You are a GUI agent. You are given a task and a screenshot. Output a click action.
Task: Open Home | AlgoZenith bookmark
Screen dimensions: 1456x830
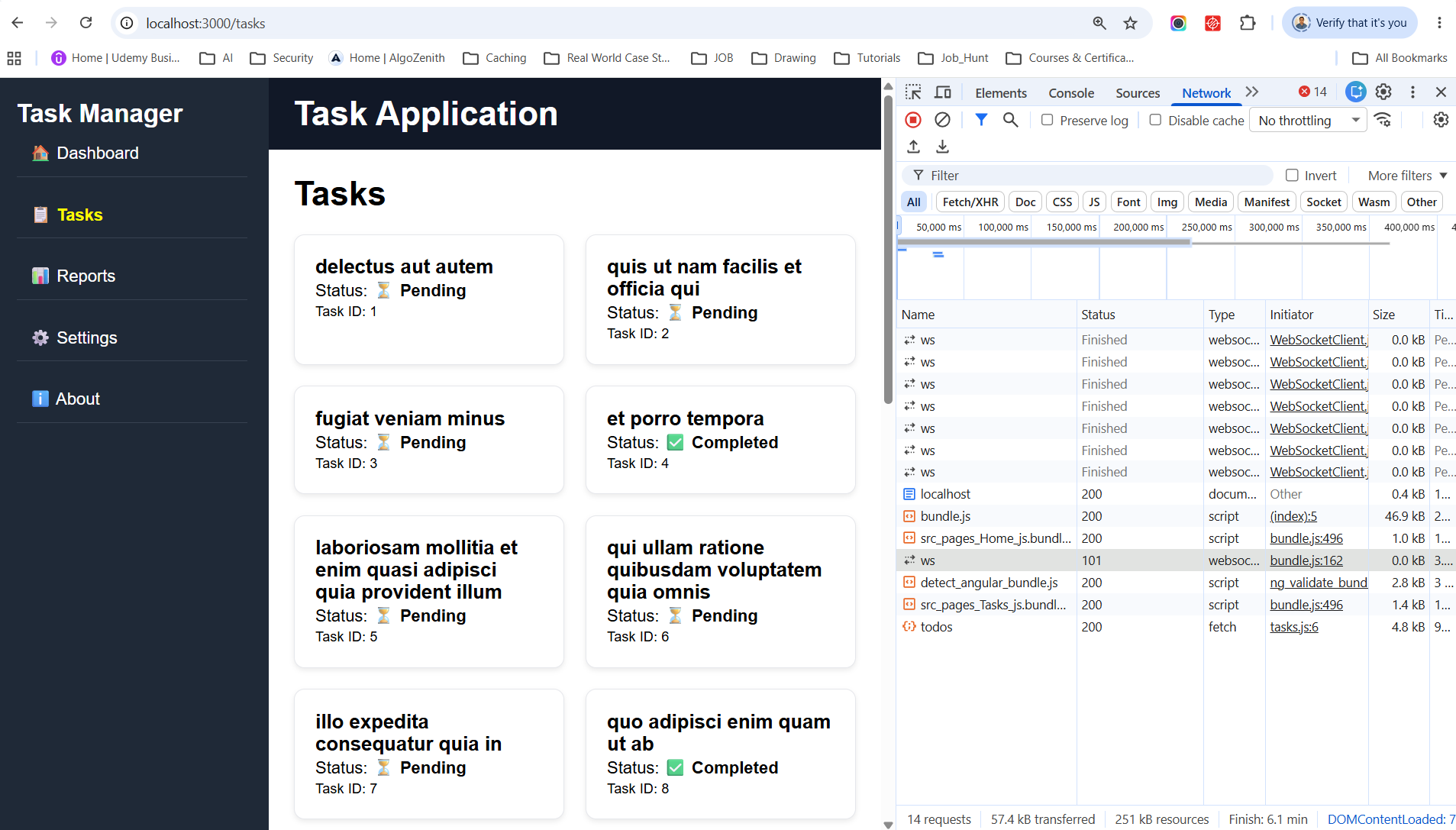[387, 58]
